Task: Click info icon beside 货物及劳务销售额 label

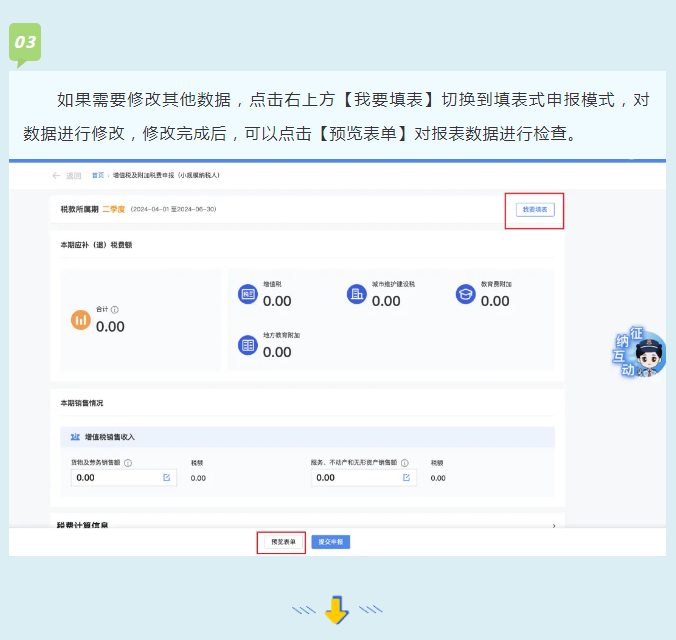Action: coord(128,463)
